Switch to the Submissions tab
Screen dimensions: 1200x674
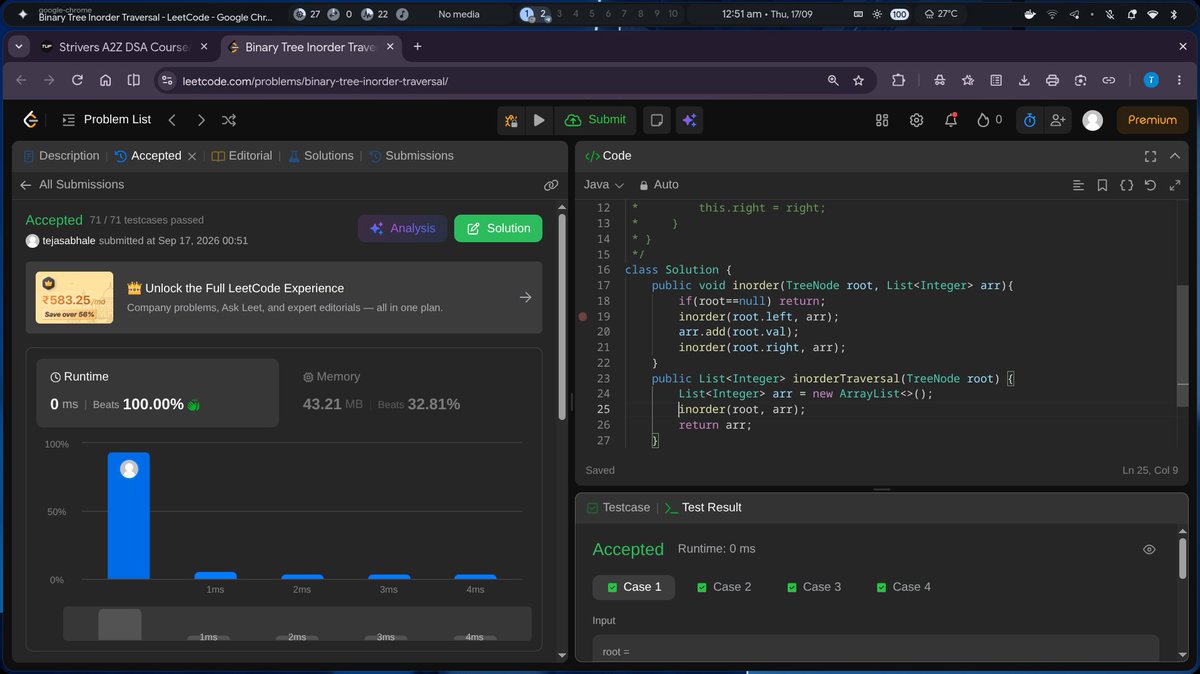click(x=411, y=156)
